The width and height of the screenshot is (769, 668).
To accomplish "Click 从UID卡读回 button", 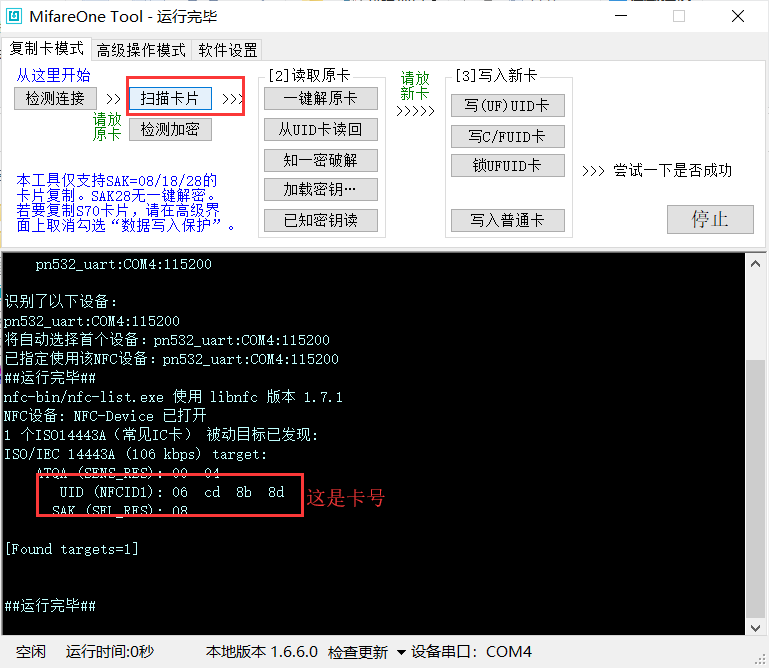I will [321, 129].
